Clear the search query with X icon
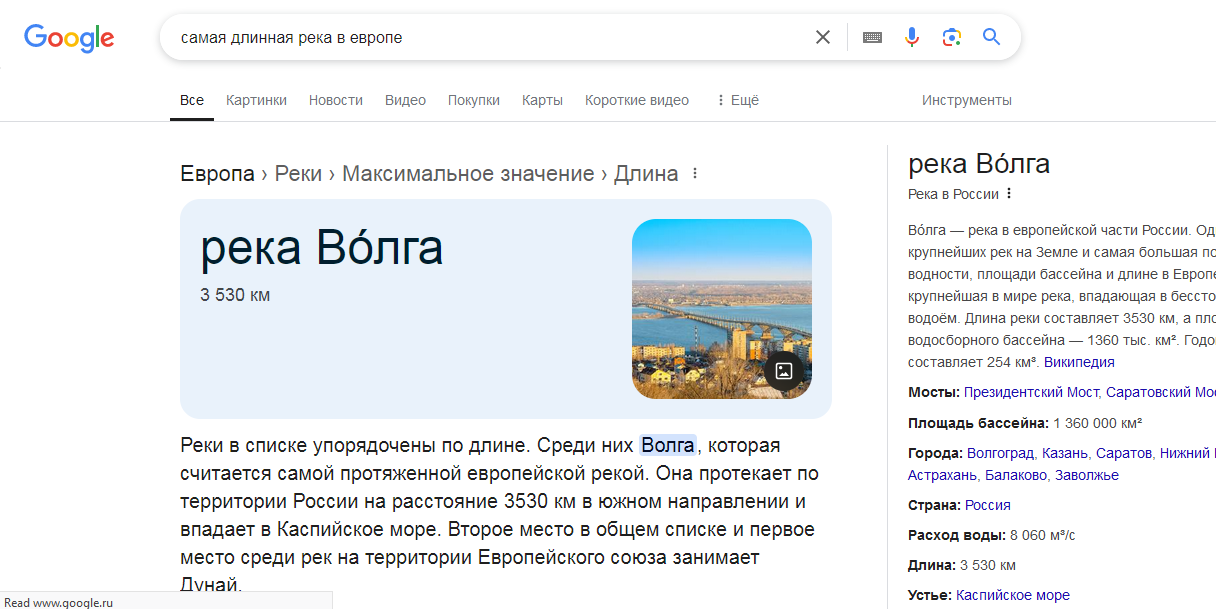This screenshot has width=1216, height=609. (x=822, y=37)
